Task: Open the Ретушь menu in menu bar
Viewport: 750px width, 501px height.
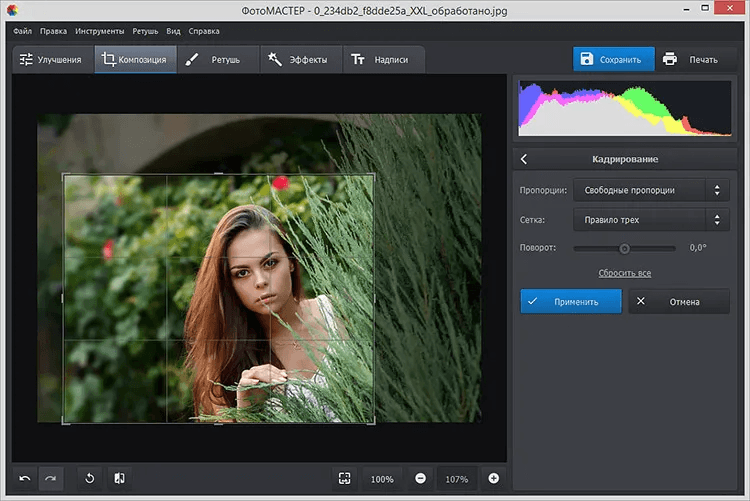Action: pos(146,31)
